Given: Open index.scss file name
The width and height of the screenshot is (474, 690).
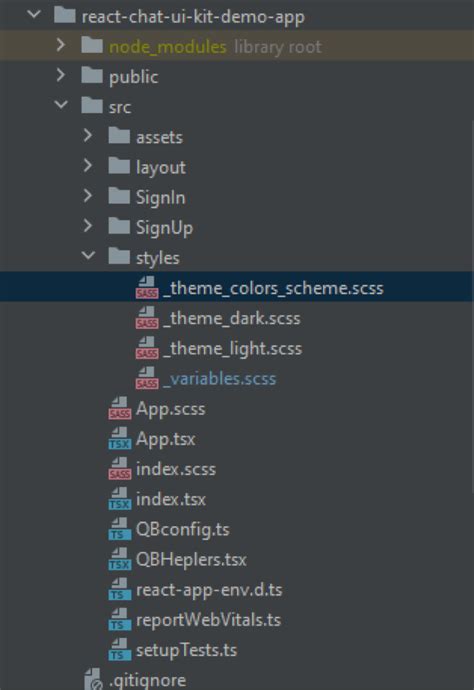Looking at the screenshot, I should pos(176,469).
